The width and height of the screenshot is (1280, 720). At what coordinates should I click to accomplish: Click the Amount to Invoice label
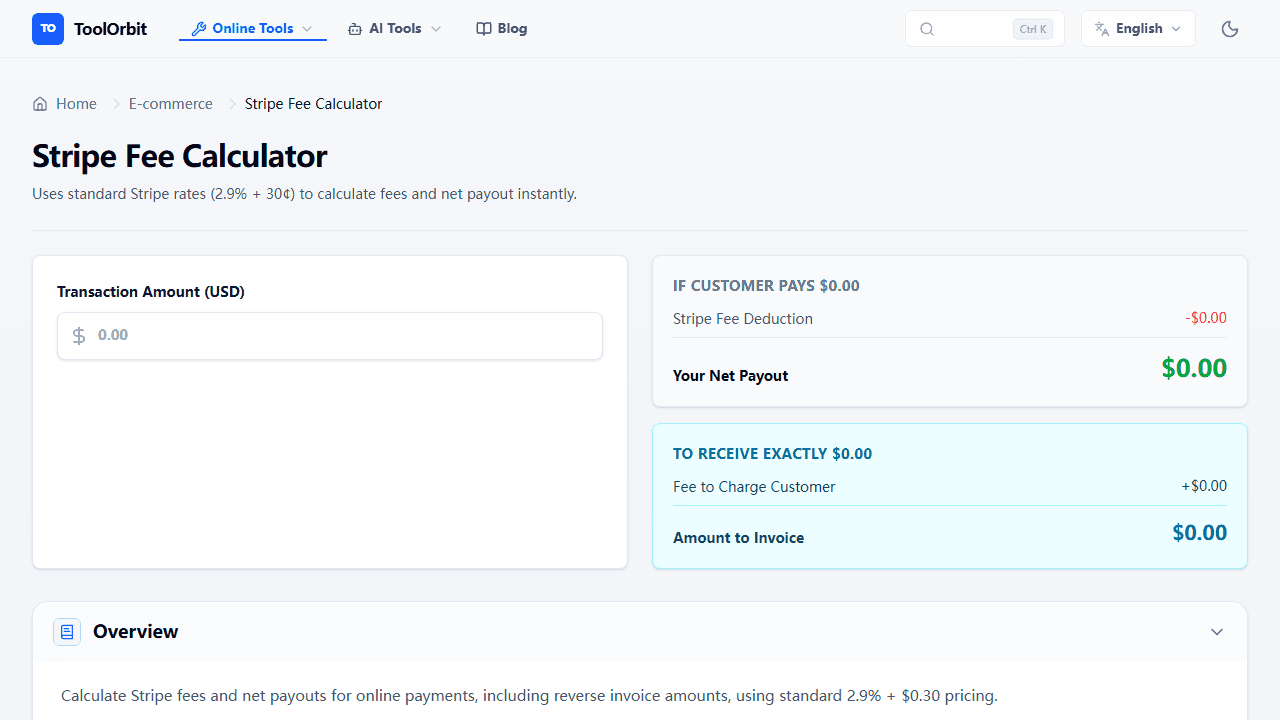tap(738, 538)
